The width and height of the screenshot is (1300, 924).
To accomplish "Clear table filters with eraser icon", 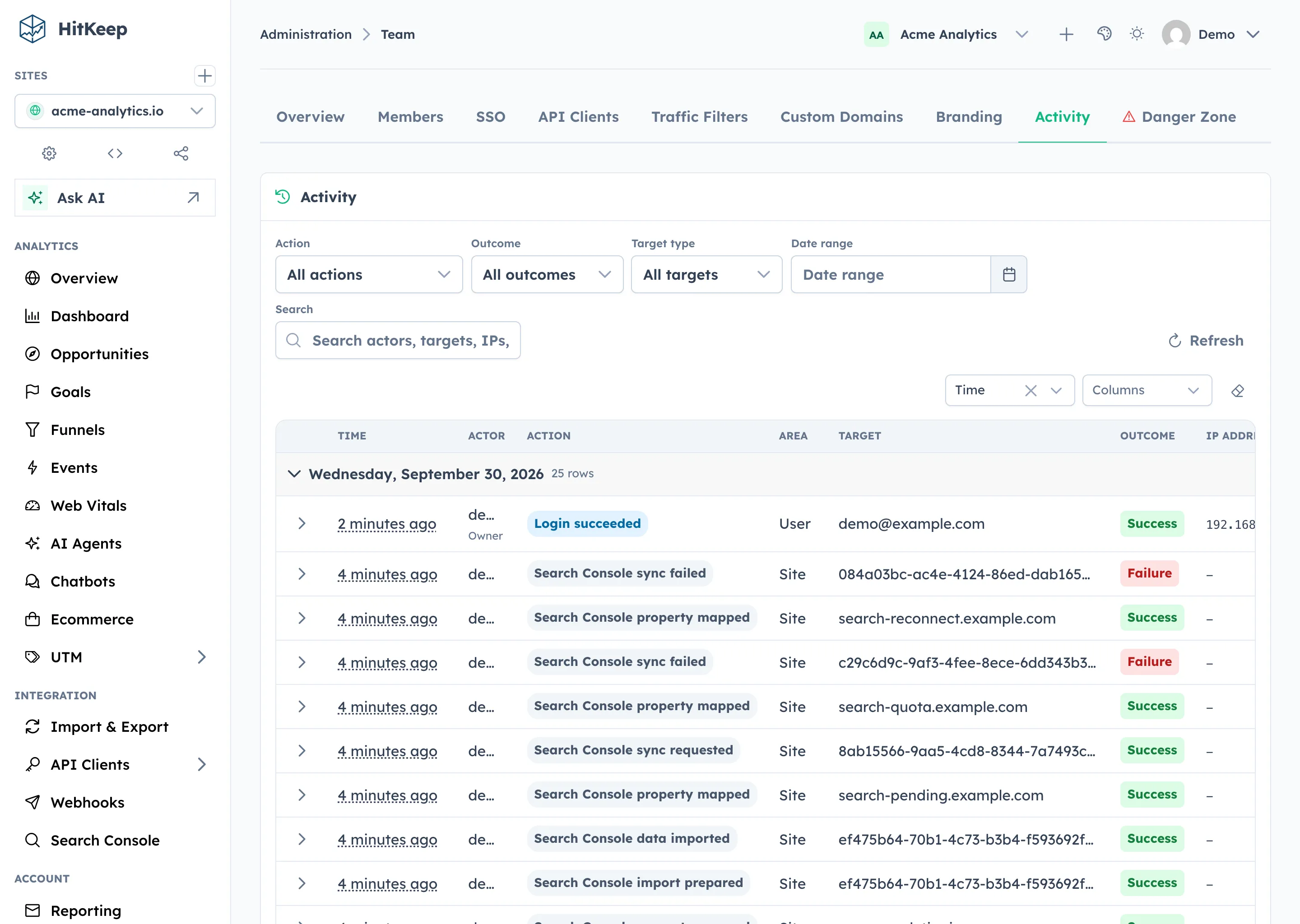I will click(1237, 390).
